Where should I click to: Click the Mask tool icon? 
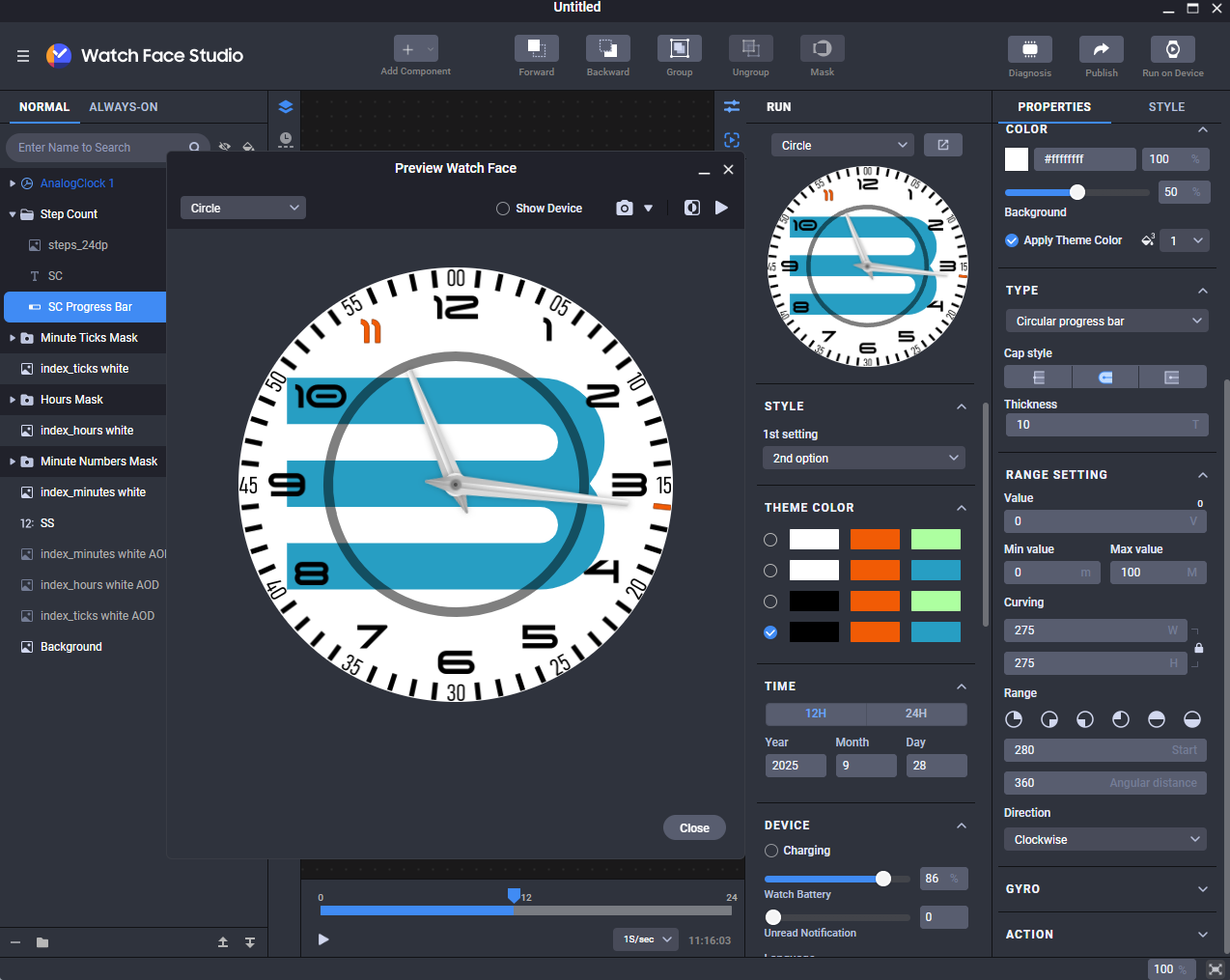click(x=822, y=49)
